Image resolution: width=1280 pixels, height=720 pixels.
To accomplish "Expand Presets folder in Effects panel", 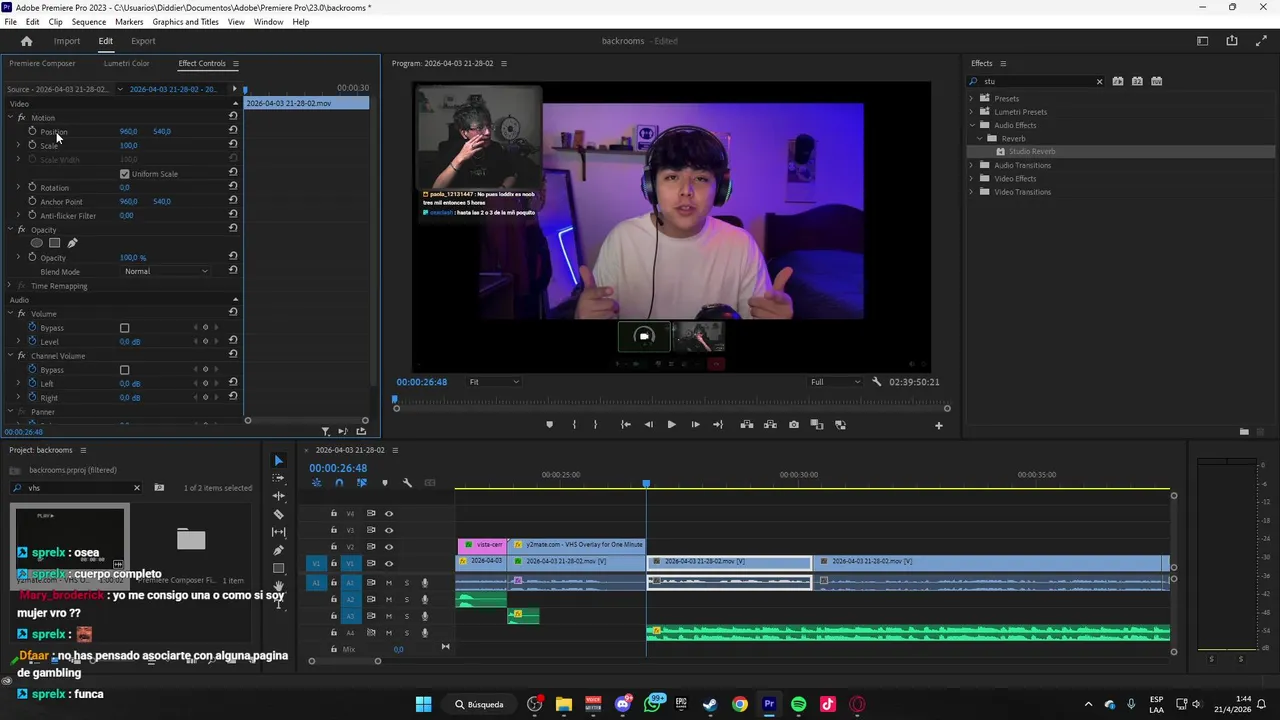I will click(971, 98).
